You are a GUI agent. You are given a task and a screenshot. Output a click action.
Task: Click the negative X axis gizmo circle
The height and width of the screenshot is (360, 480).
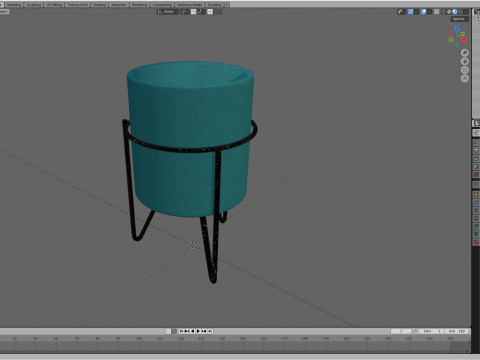(450, 35)
